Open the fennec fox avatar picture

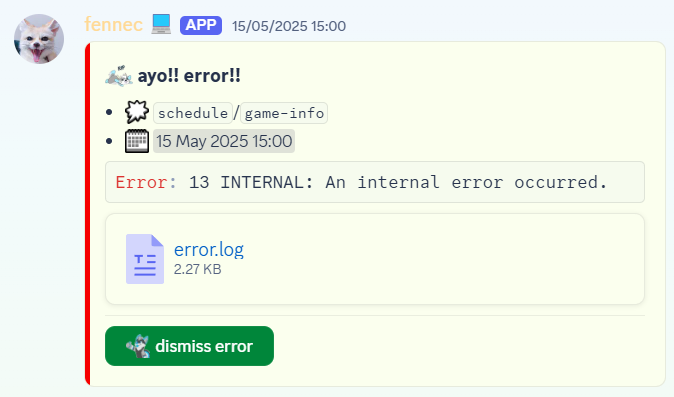pos(39,39)
